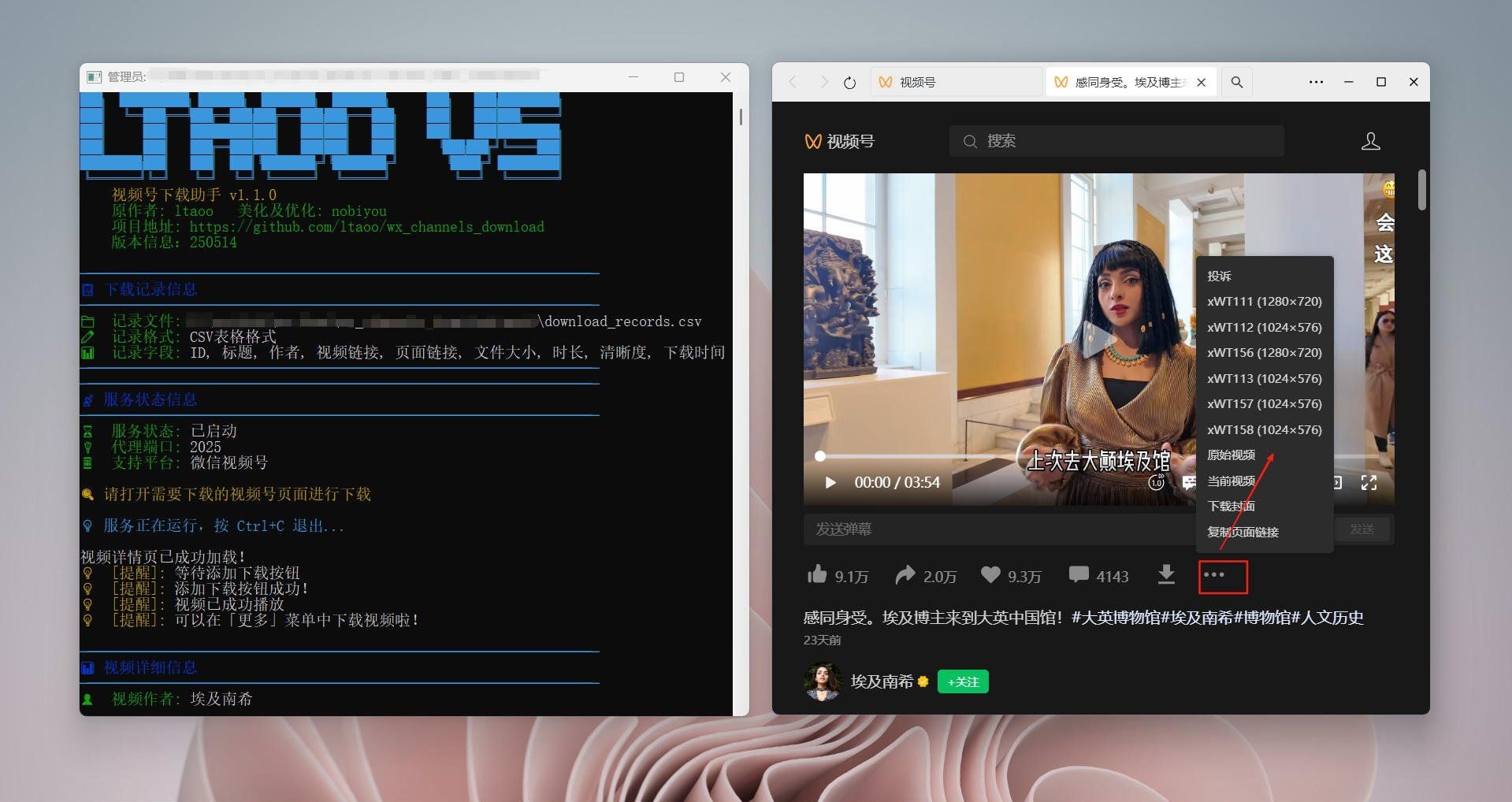Maximize the terminal window
Image resolution: width=1512 pixels, height=802 pixels.
point(679,76)
